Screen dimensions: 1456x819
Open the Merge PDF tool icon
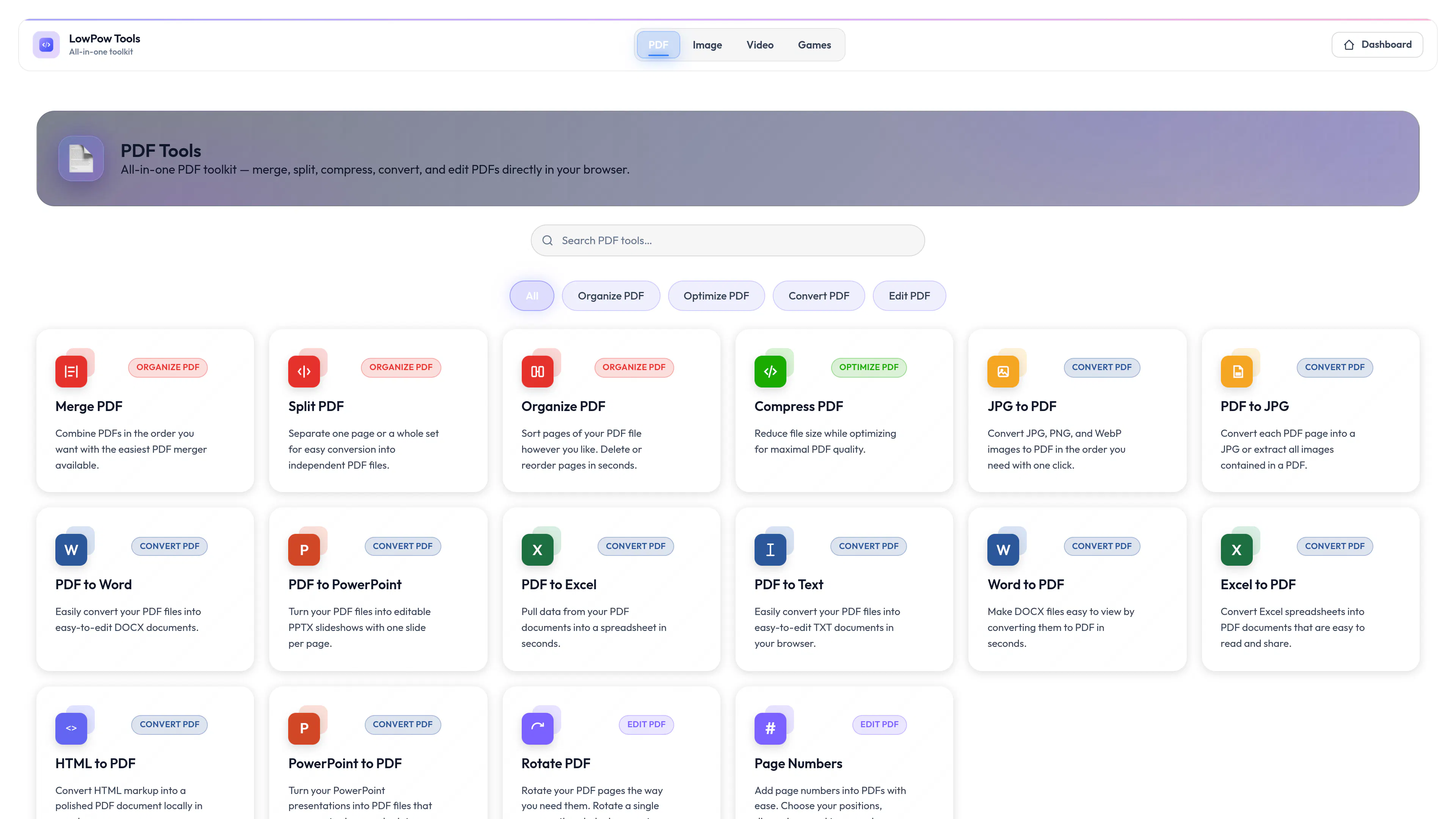click(x=71, y=371)
